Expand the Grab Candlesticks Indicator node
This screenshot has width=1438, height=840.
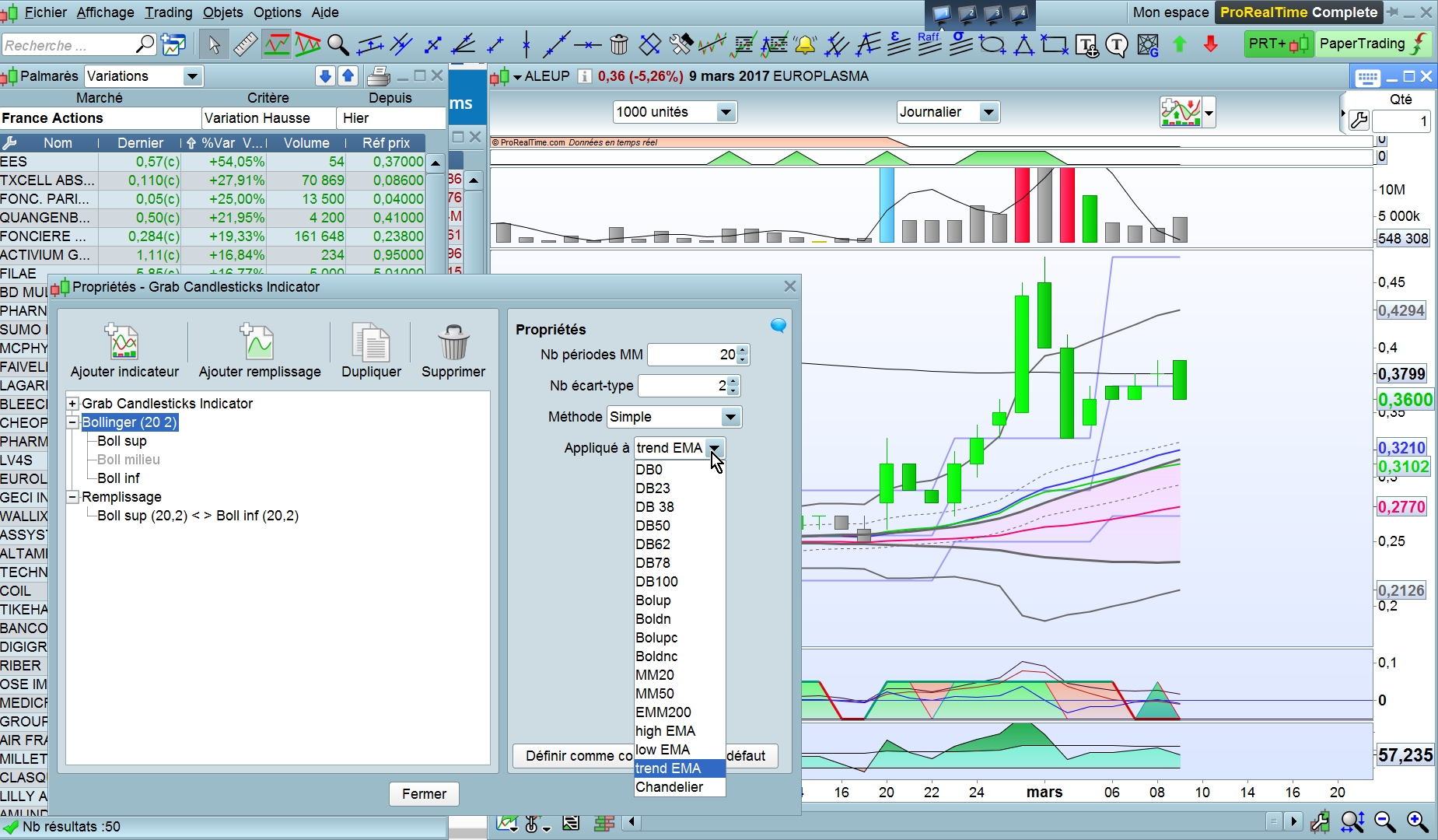pos(72,404)
